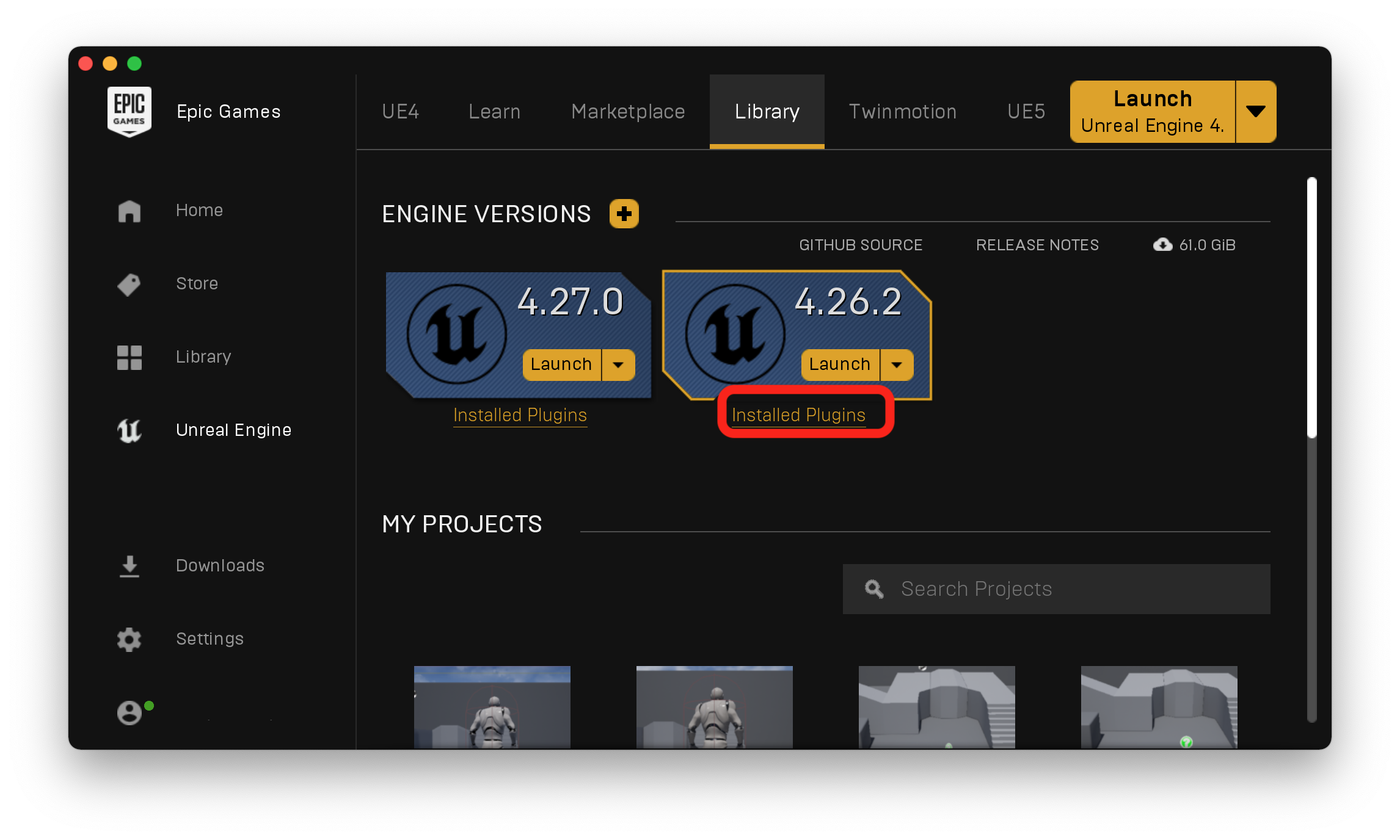This screenshot has height=840, width=1400.
Task: Open Settings via the gear icon
Action: 129,639
